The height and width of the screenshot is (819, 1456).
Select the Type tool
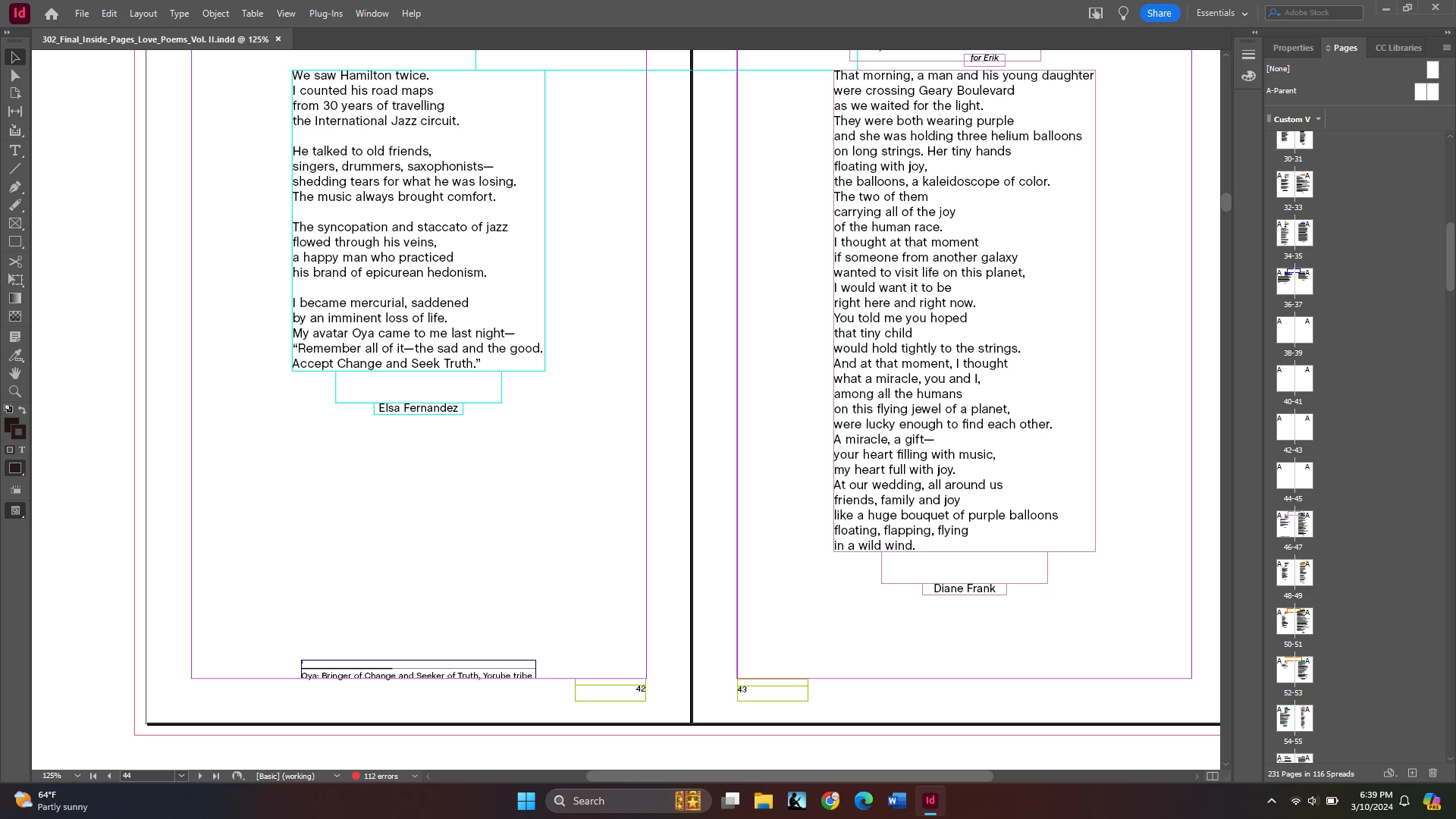point(14,150)
